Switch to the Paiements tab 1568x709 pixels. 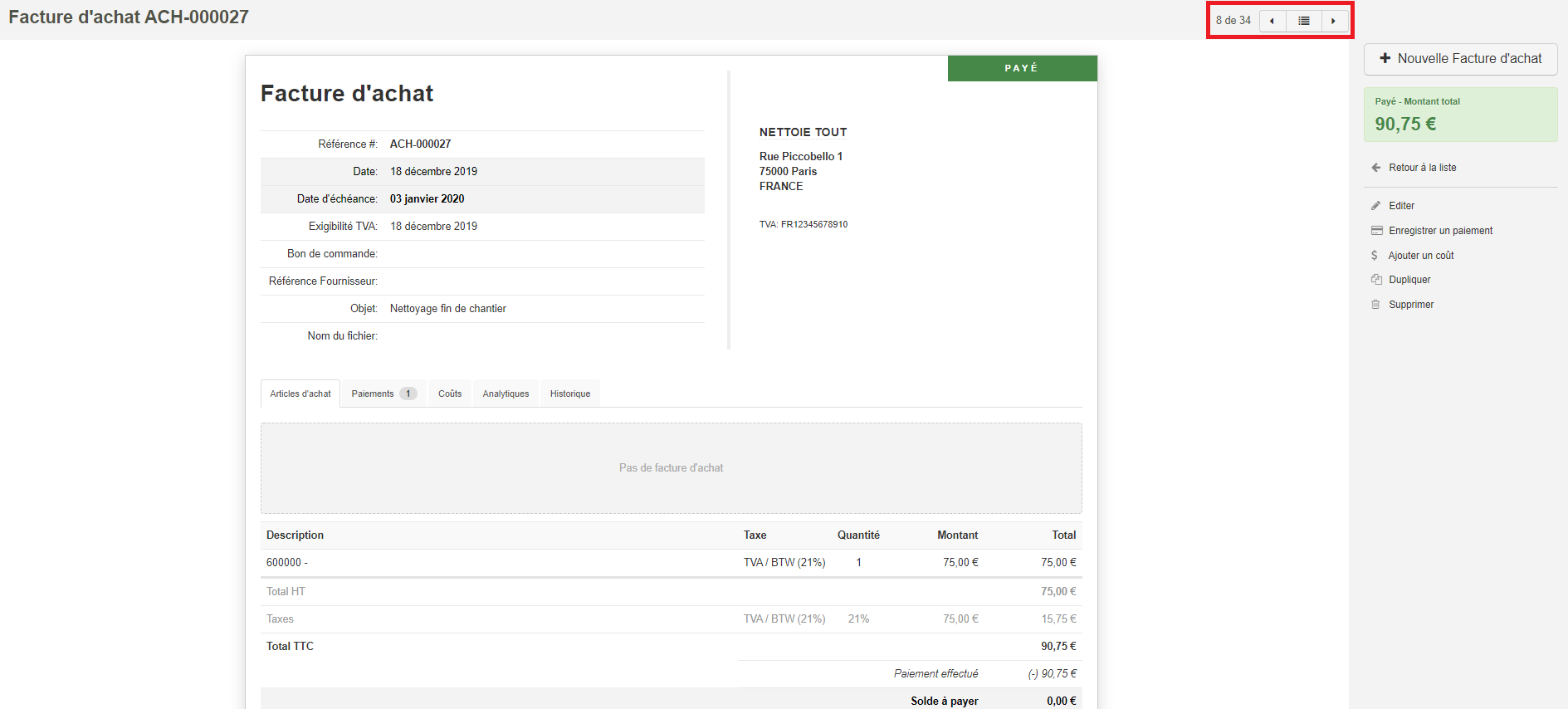(x=383, y=394)
